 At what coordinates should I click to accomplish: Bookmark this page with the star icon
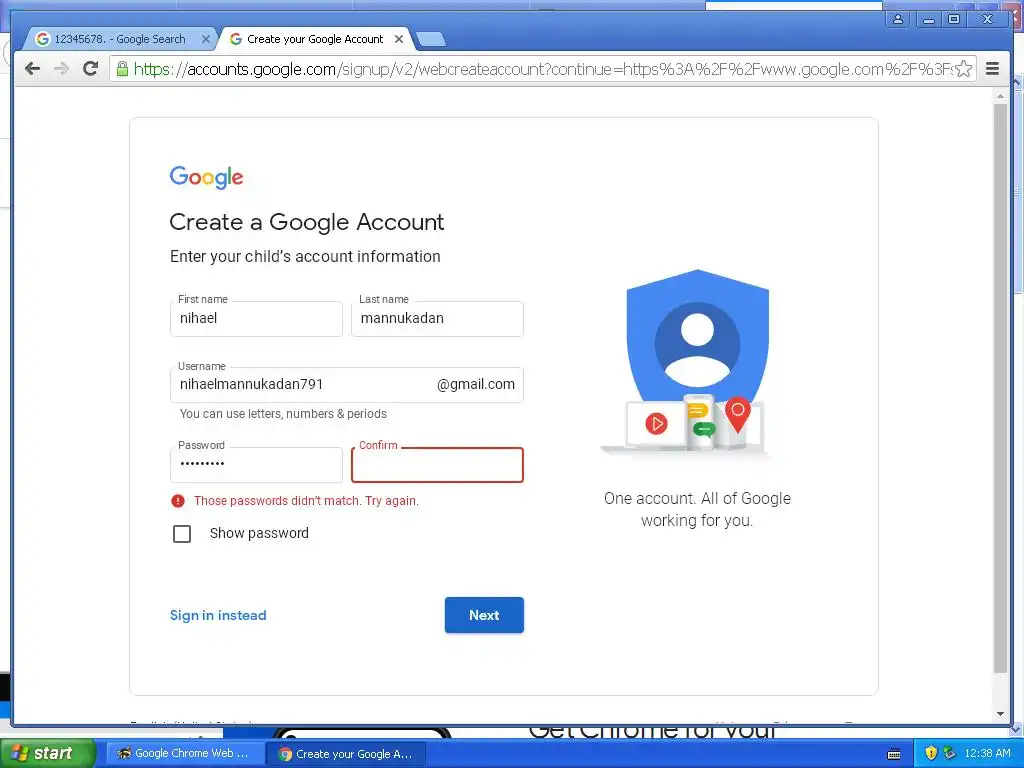coord(964,69)
